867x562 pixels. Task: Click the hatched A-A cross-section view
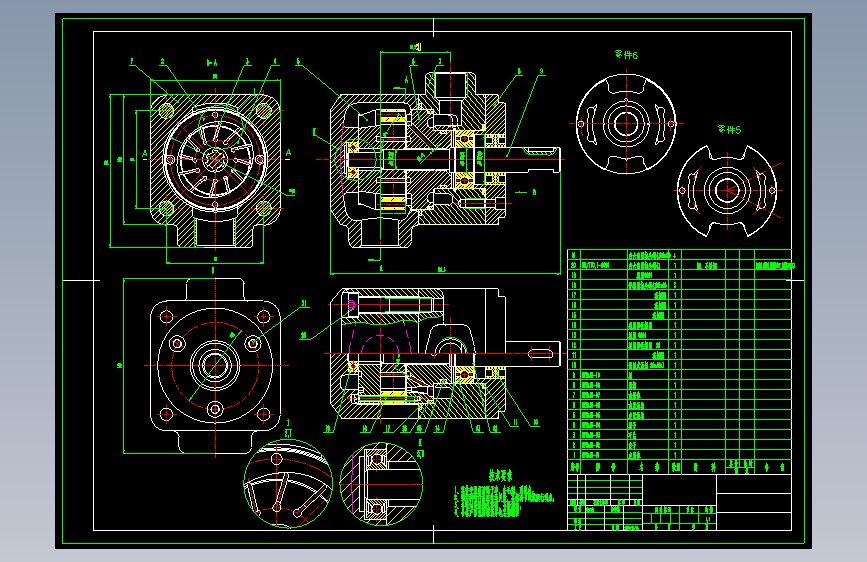pos(215,170)
